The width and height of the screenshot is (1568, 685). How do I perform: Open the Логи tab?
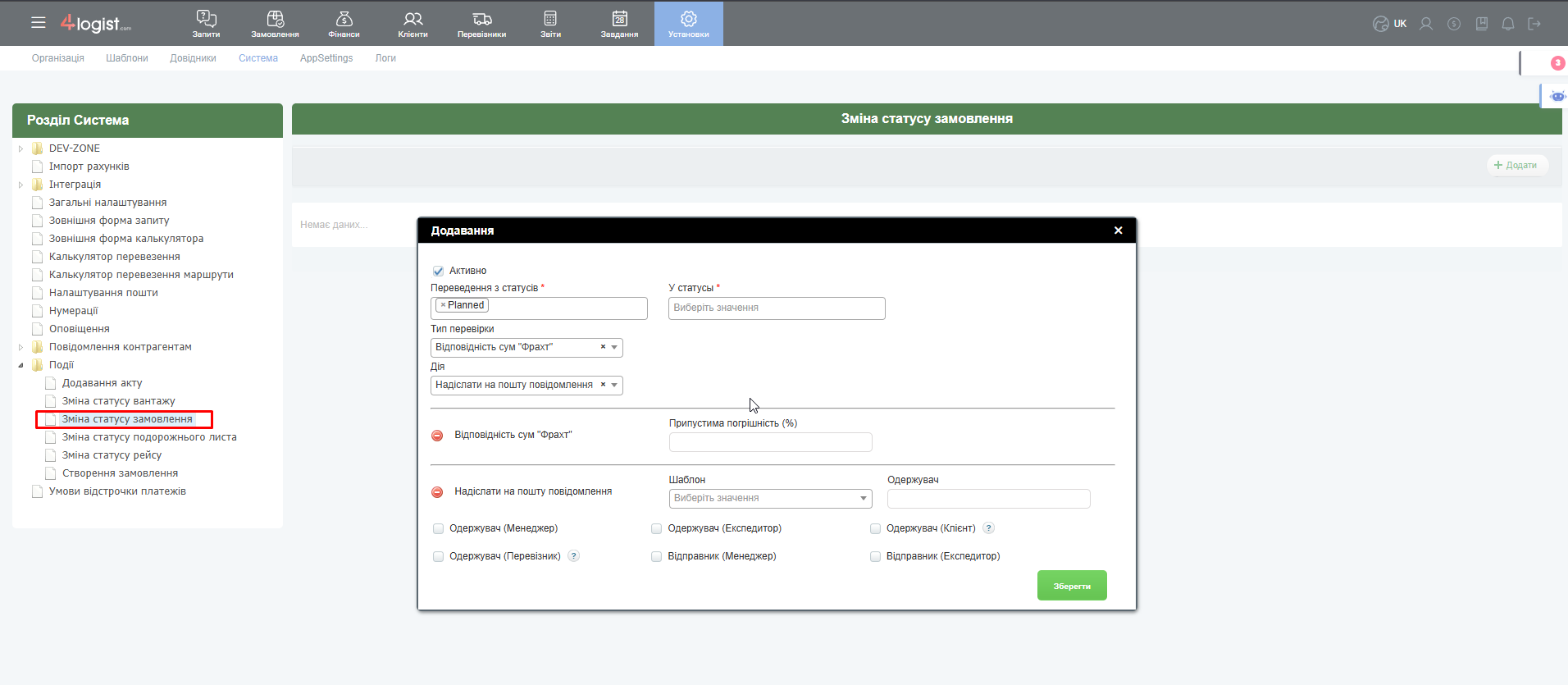point(385,58)
